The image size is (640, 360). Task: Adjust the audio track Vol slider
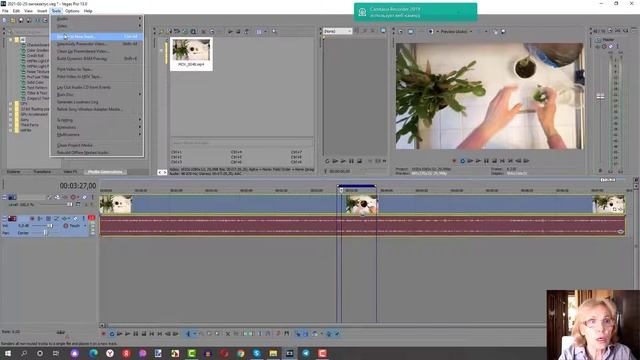(50, 225)
